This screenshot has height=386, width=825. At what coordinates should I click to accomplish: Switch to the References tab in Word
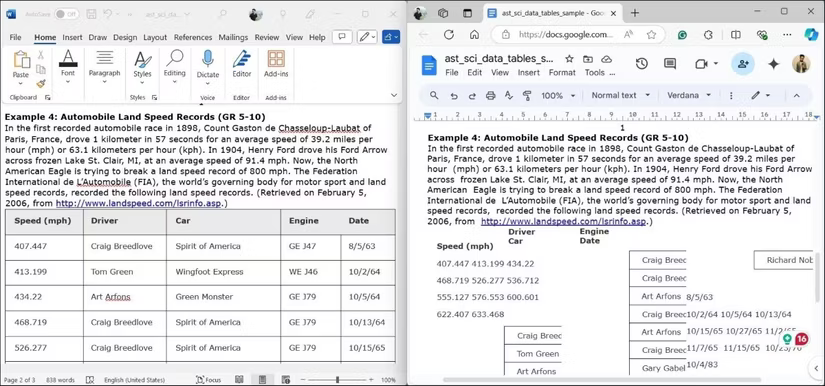coord(193,37)
